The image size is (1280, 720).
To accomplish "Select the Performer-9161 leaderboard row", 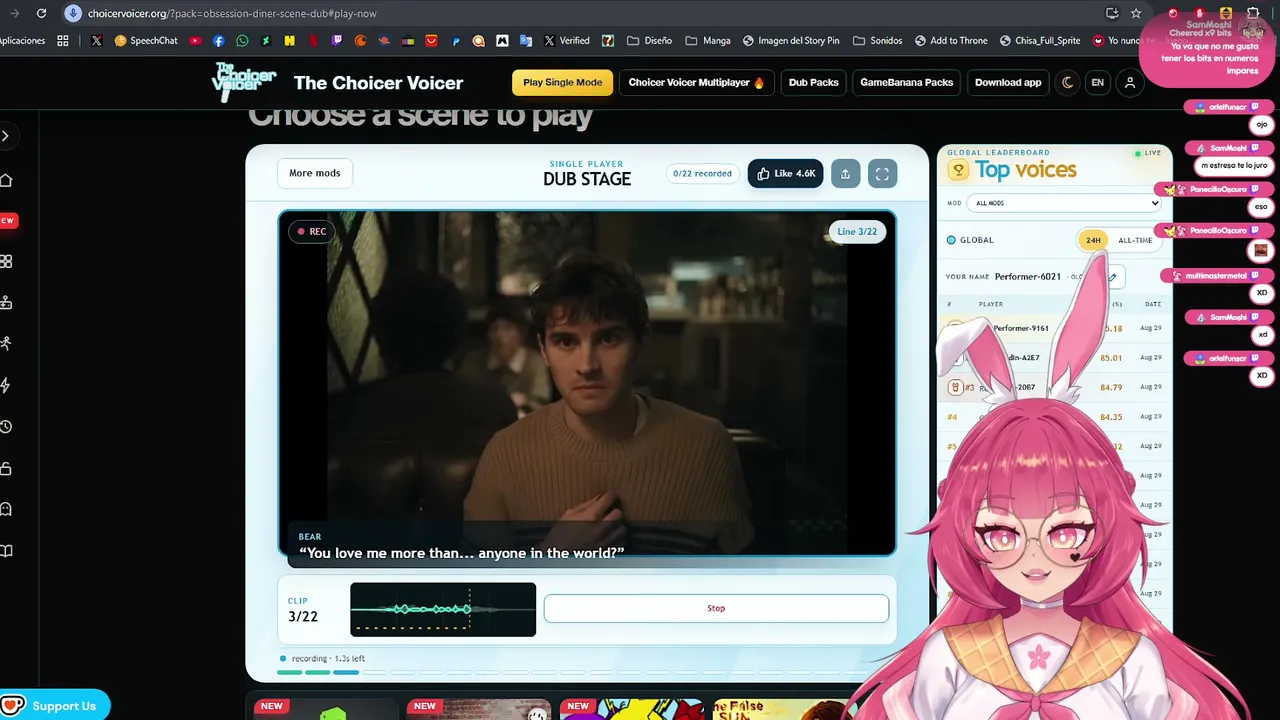I will pyautogui.click(x=1054, y=328).
